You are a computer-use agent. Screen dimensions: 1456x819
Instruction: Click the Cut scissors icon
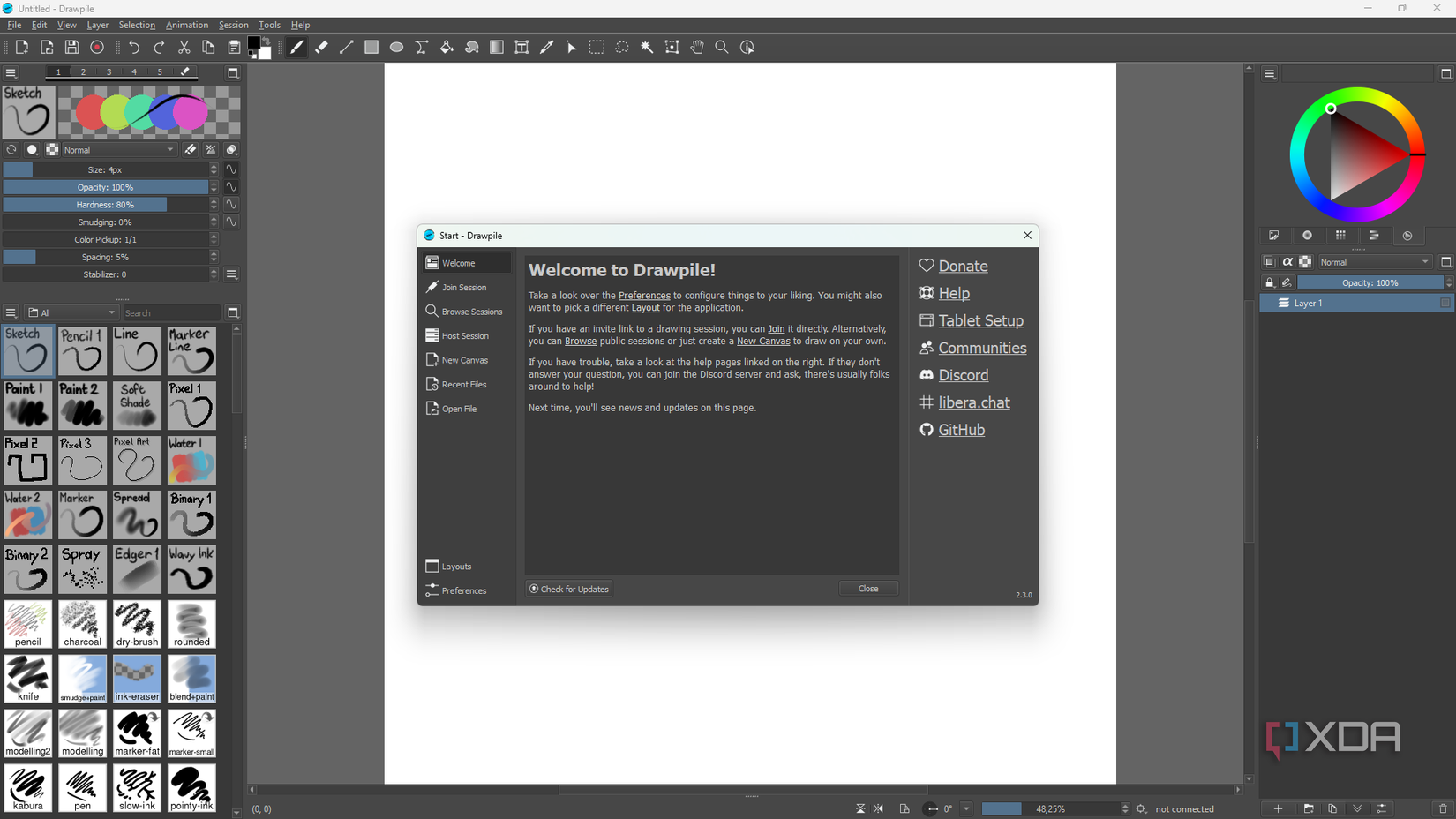(x=184, y=48)
